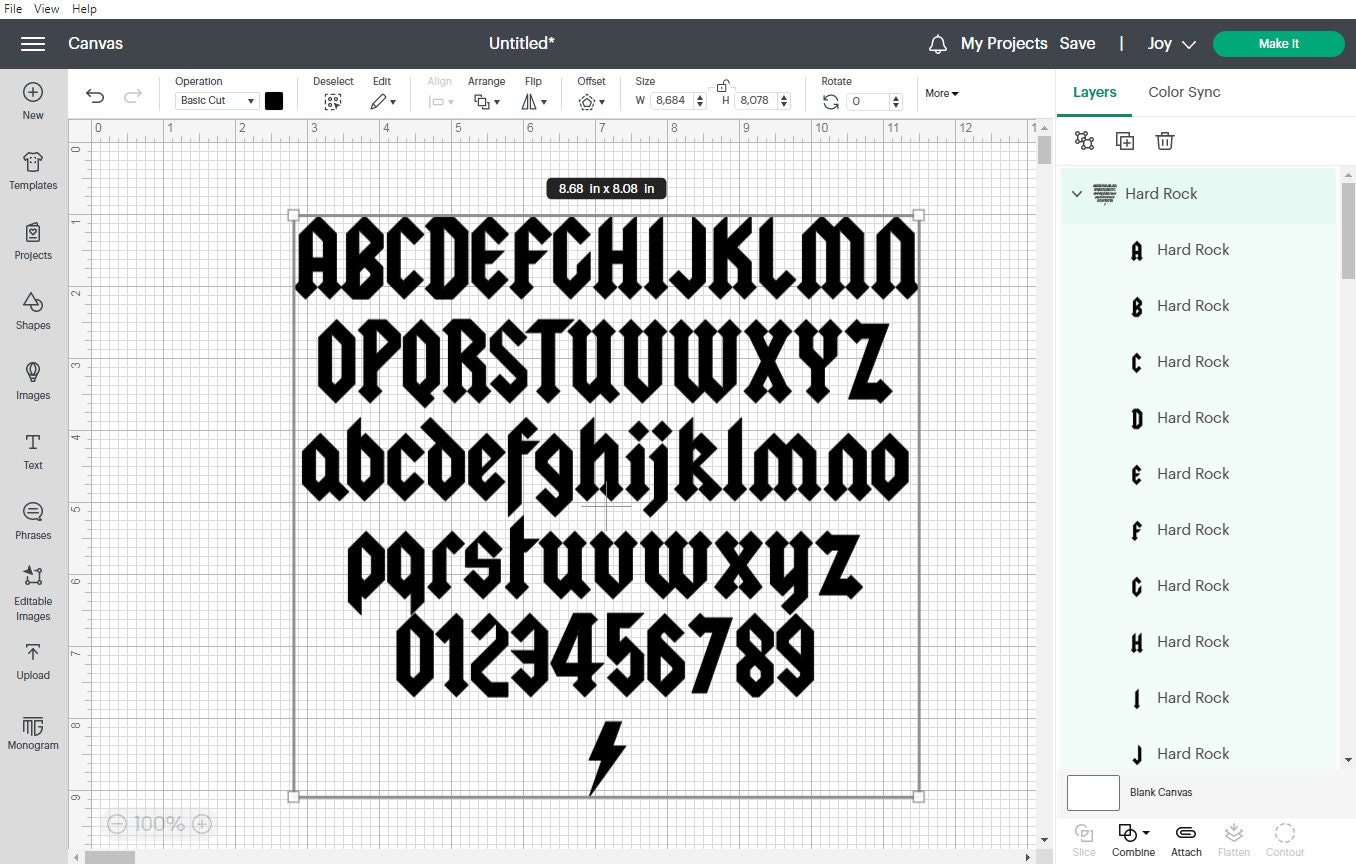Select the Slice tool
Viewport: 1356px width, 864px height.
click(x=1083, y=838)
